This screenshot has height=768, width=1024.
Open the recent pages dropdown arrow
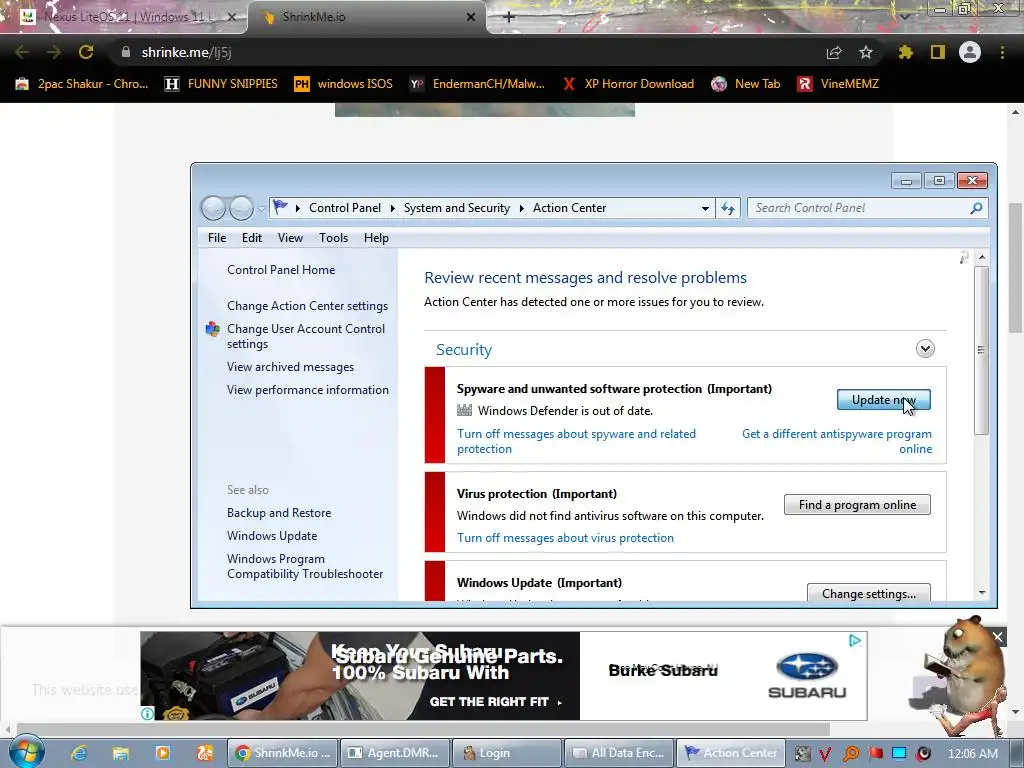click(261, 209)
